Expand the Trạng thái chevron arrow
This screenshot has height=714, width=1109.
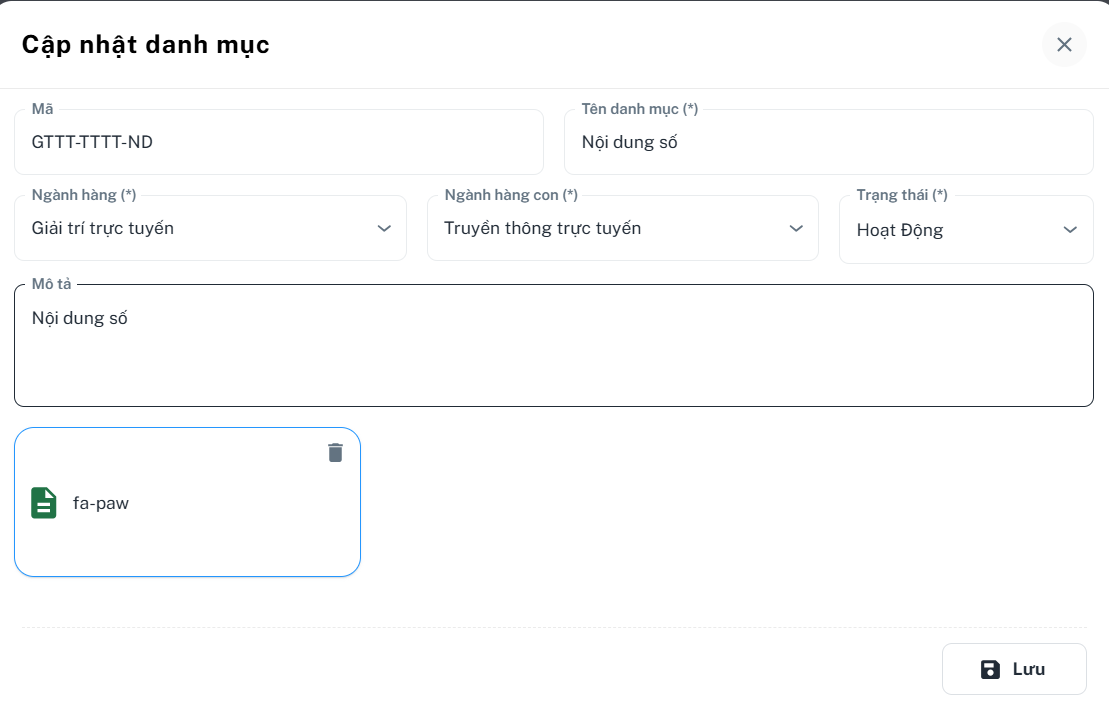(1070, 230)
